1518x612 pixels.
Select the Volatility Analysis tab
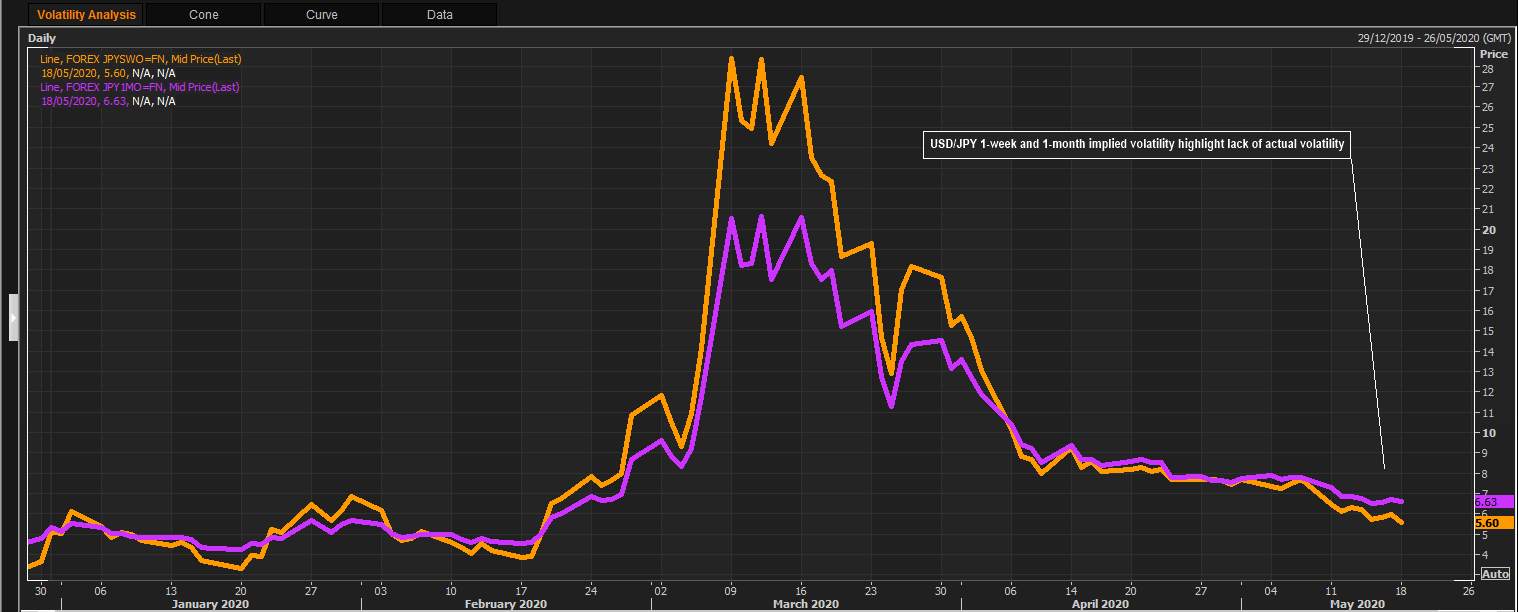click(x=86, y=15)
